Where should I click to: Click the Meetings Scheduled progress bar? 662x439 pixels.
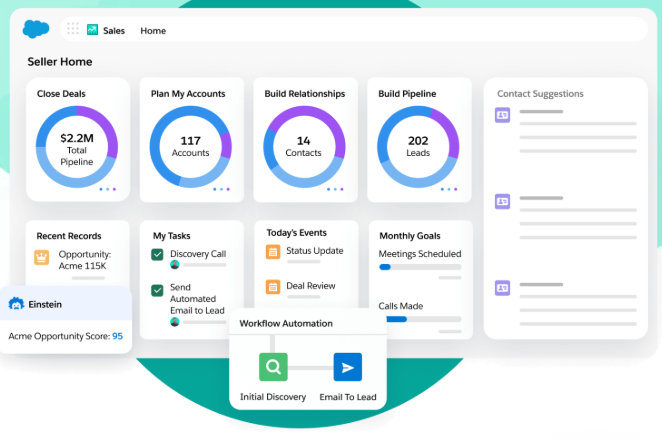(420, 267)
